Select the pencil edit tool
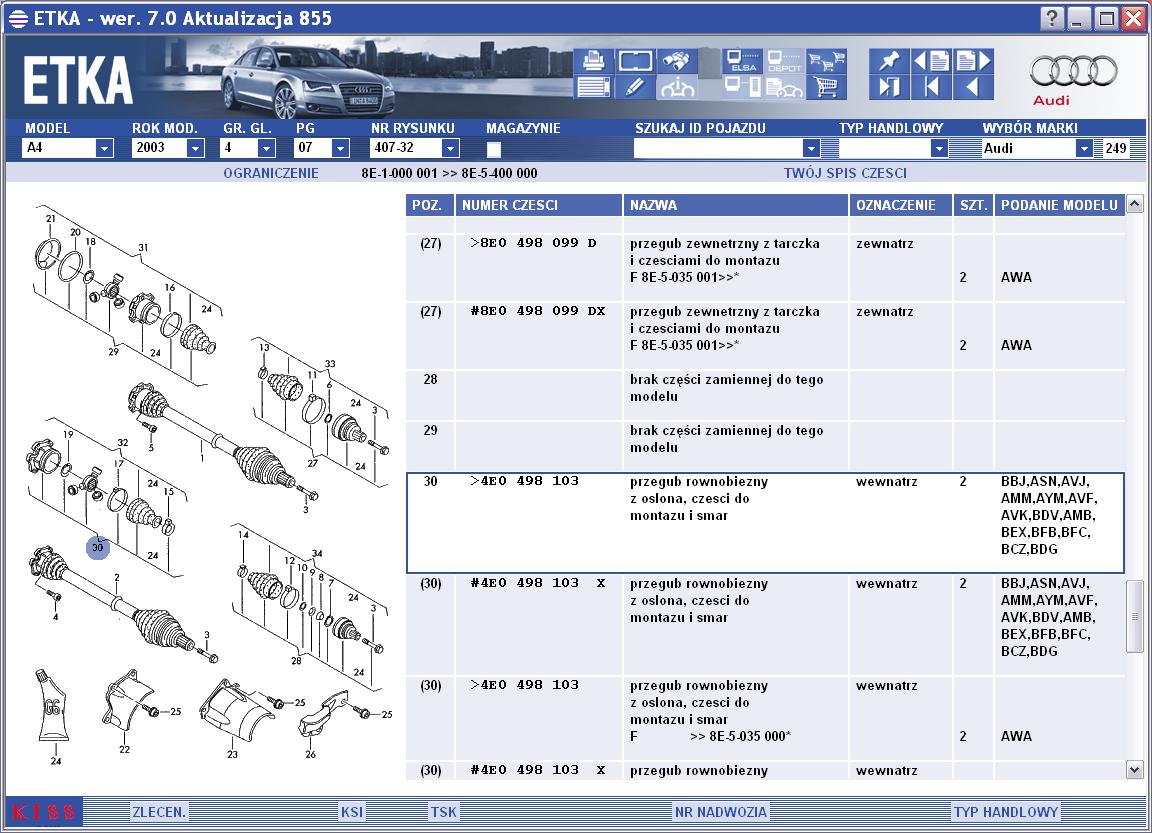The image size is (1152, 833). (635, 87)
